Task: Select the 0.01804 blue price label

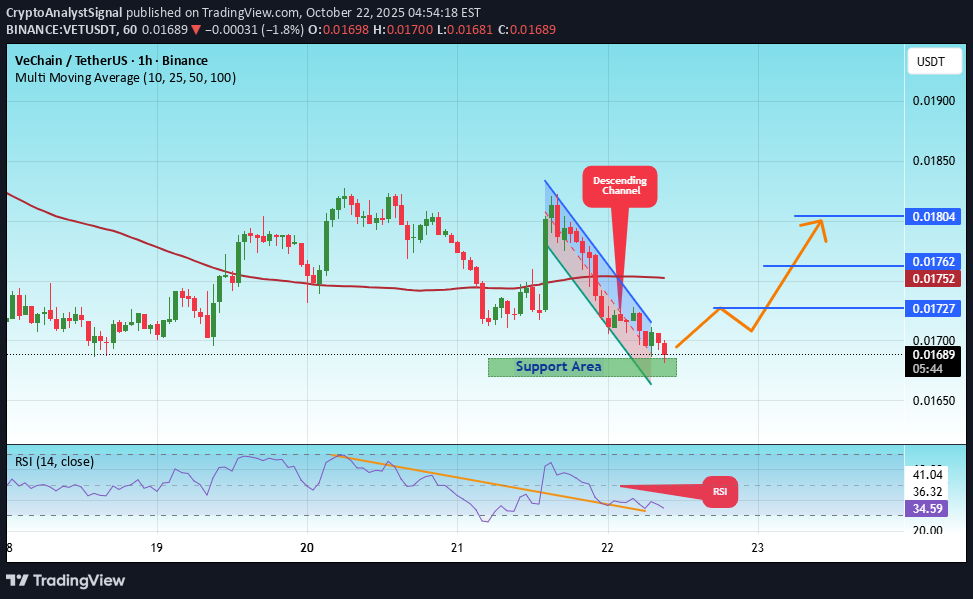Action: pyautogui.click(x=934, y=216)
